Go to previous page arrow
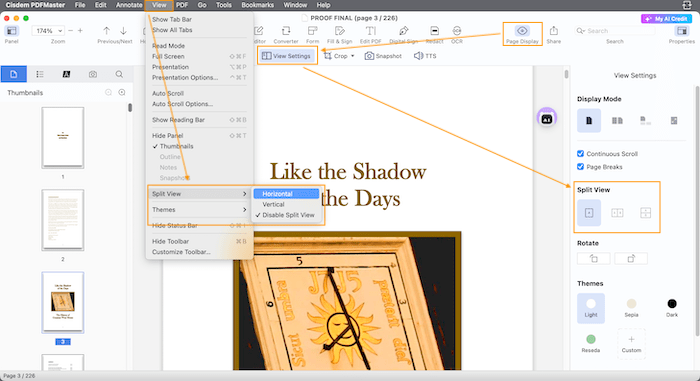 tap(106, 31)
